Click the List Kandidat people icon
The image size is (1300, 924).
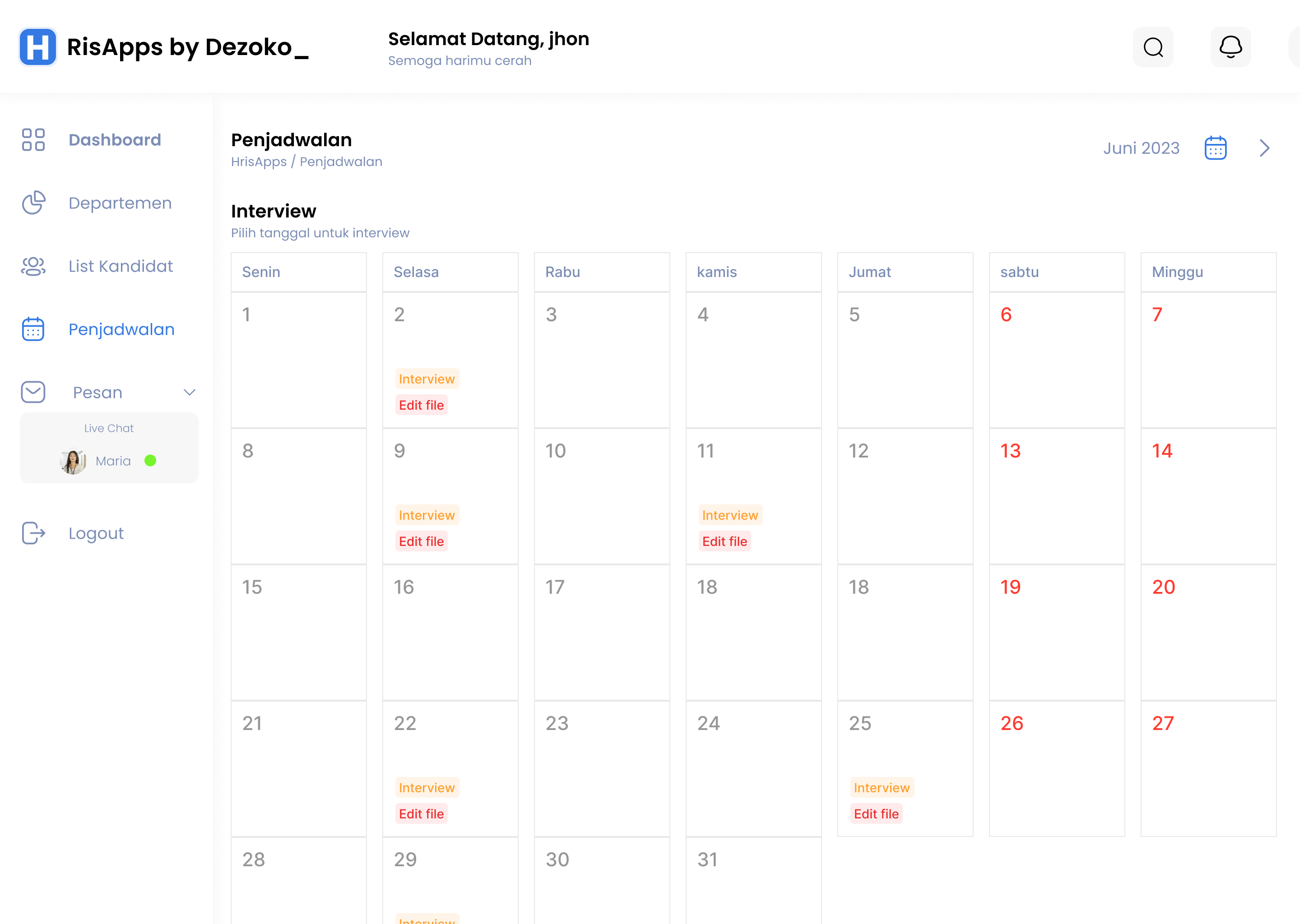point(33,266)
